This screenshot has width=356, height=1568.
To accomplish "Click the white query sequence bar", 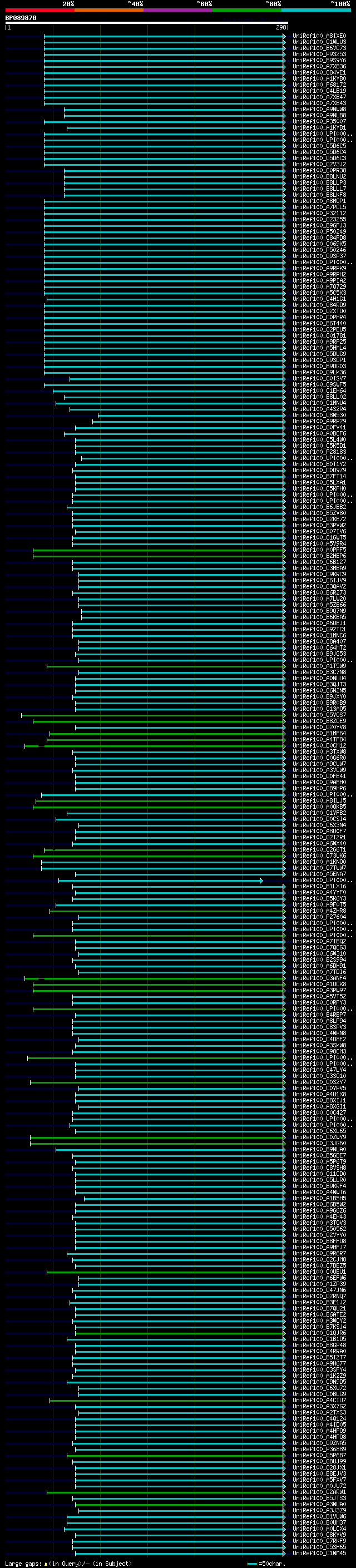I will pos(147,23).
